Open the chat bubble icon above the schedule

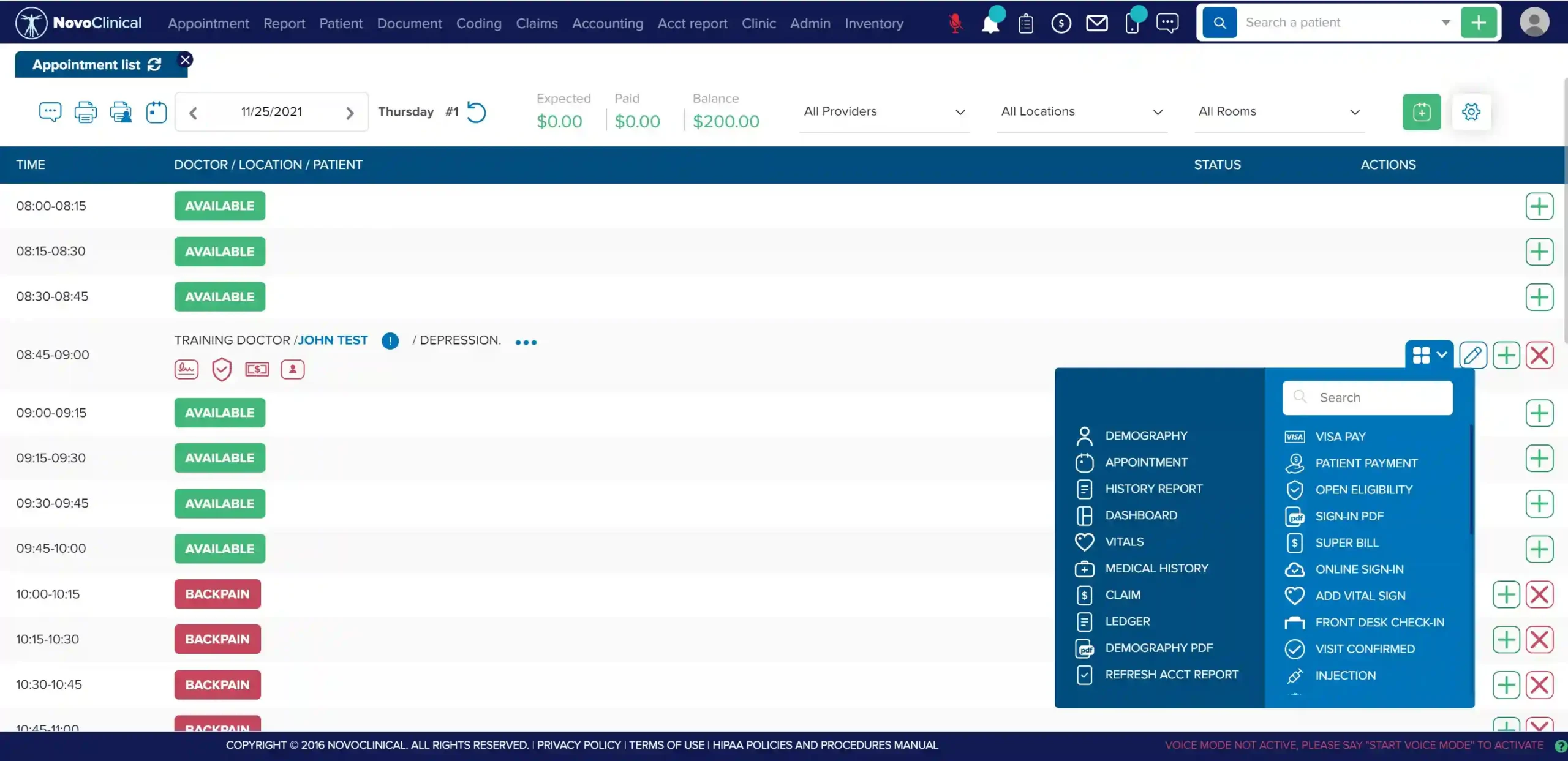point(50,111)
